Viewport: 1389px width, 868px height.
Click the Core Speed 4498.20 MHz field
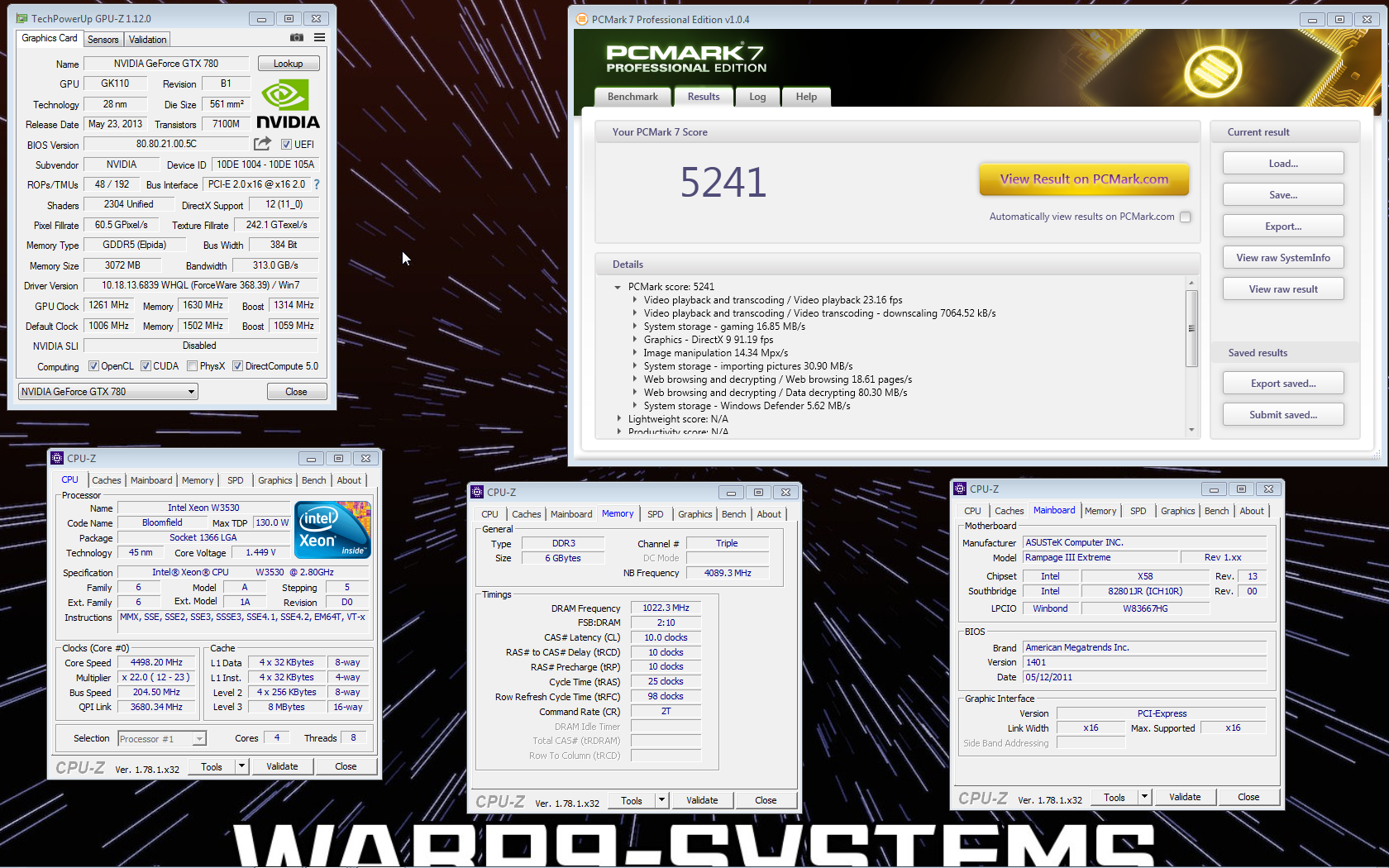(x=156, y=663)
